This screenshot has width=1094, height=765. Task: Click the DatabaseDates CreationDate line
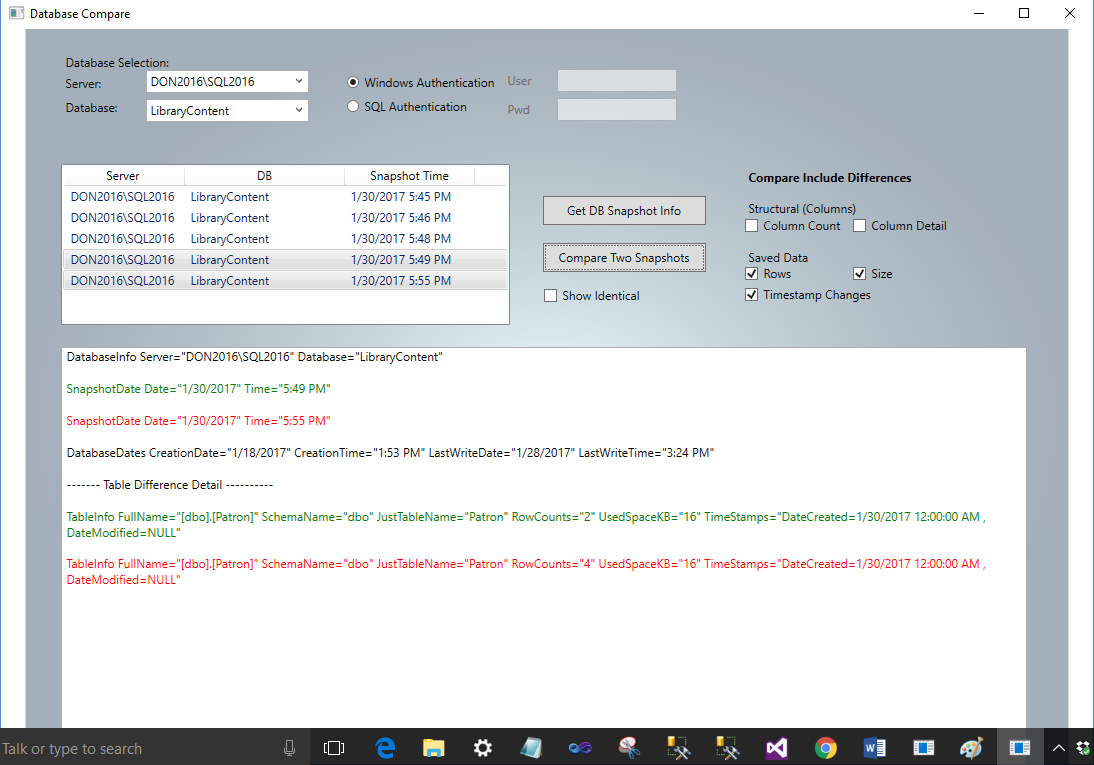pos(390,453)
